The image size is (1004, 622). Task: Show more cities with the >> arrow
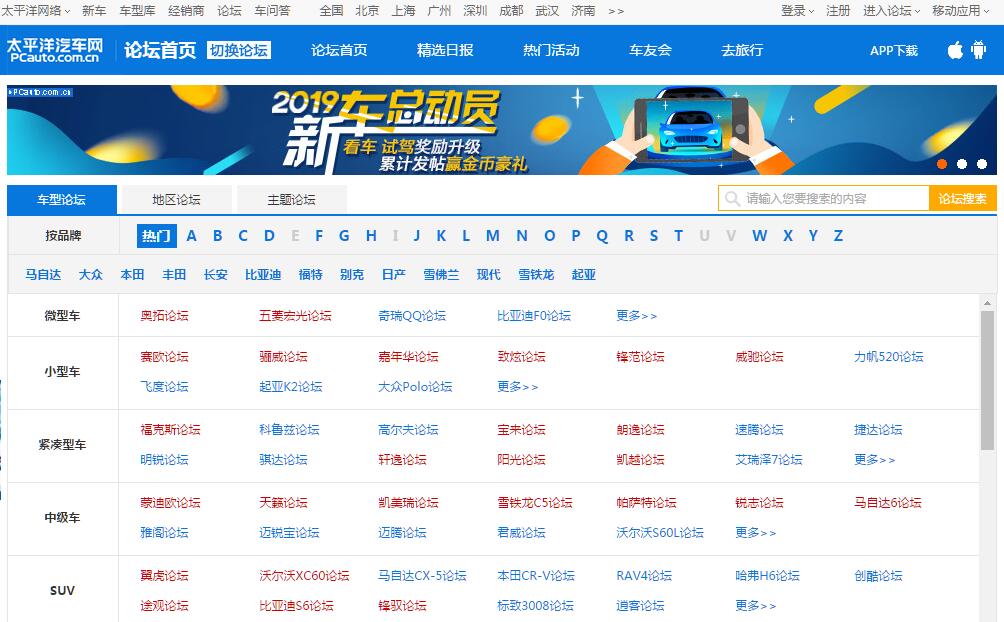616,11
